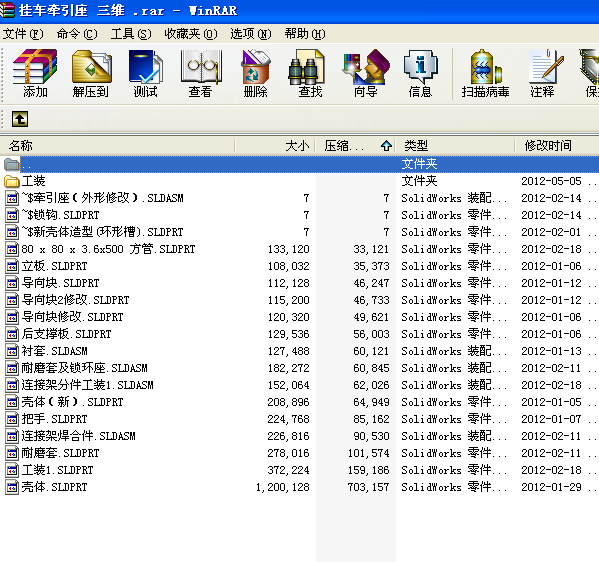Image resolution: width=599 pixels, height=562 pixels.
Task: Select file 导向块2修改.SLDPRT
Action: click(x=75, y=300)
